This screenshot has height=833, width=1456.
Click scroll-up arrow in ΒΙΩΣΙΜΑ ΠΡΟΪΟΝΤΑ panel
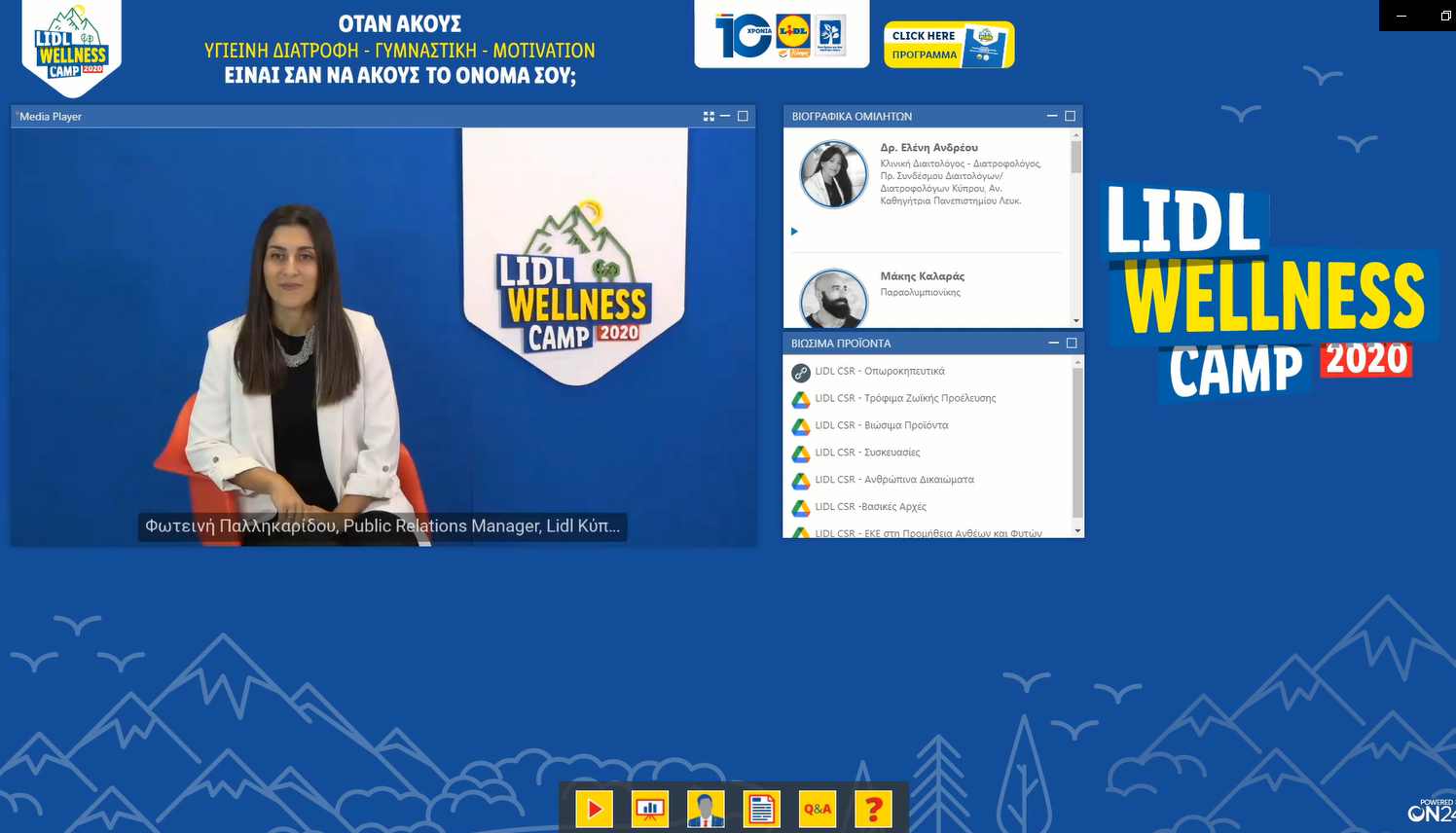point(1077,361)
